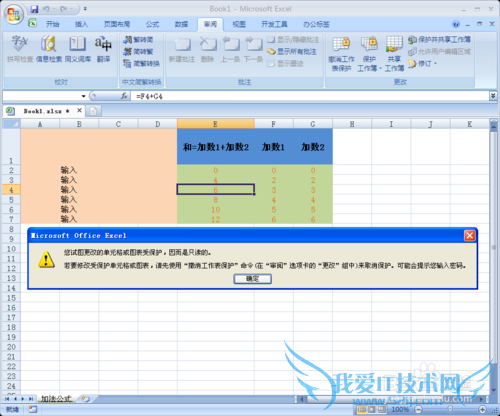500x416 pixels.
Task: Expand the name box dropdown
Action: tap(83, 96)
